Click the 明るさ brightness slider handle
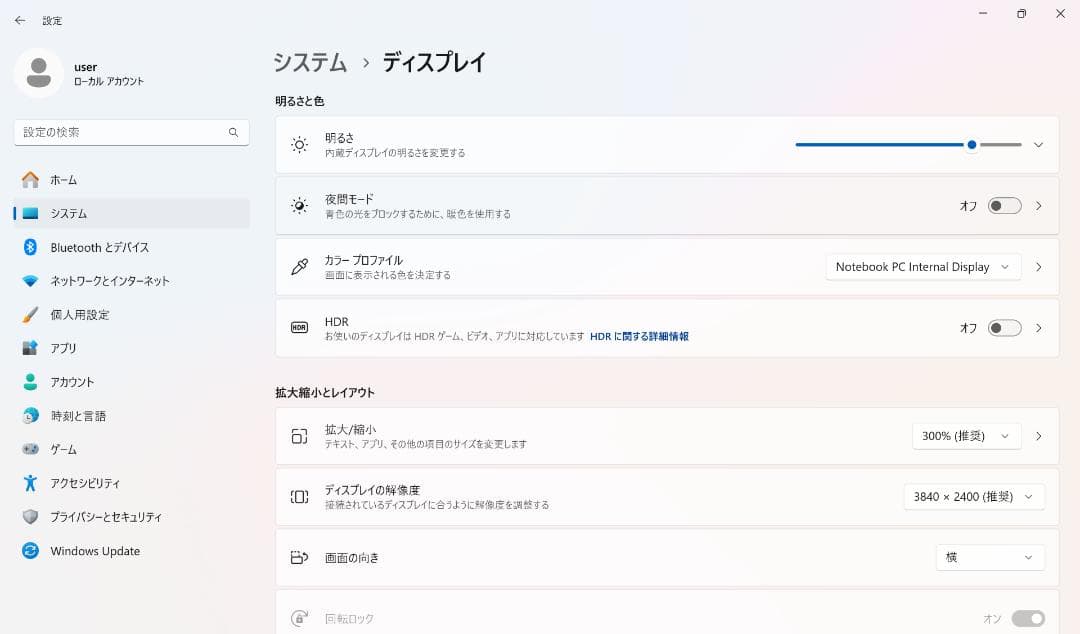The width and height of the screenshot is (1080, 634). point(972,145)
